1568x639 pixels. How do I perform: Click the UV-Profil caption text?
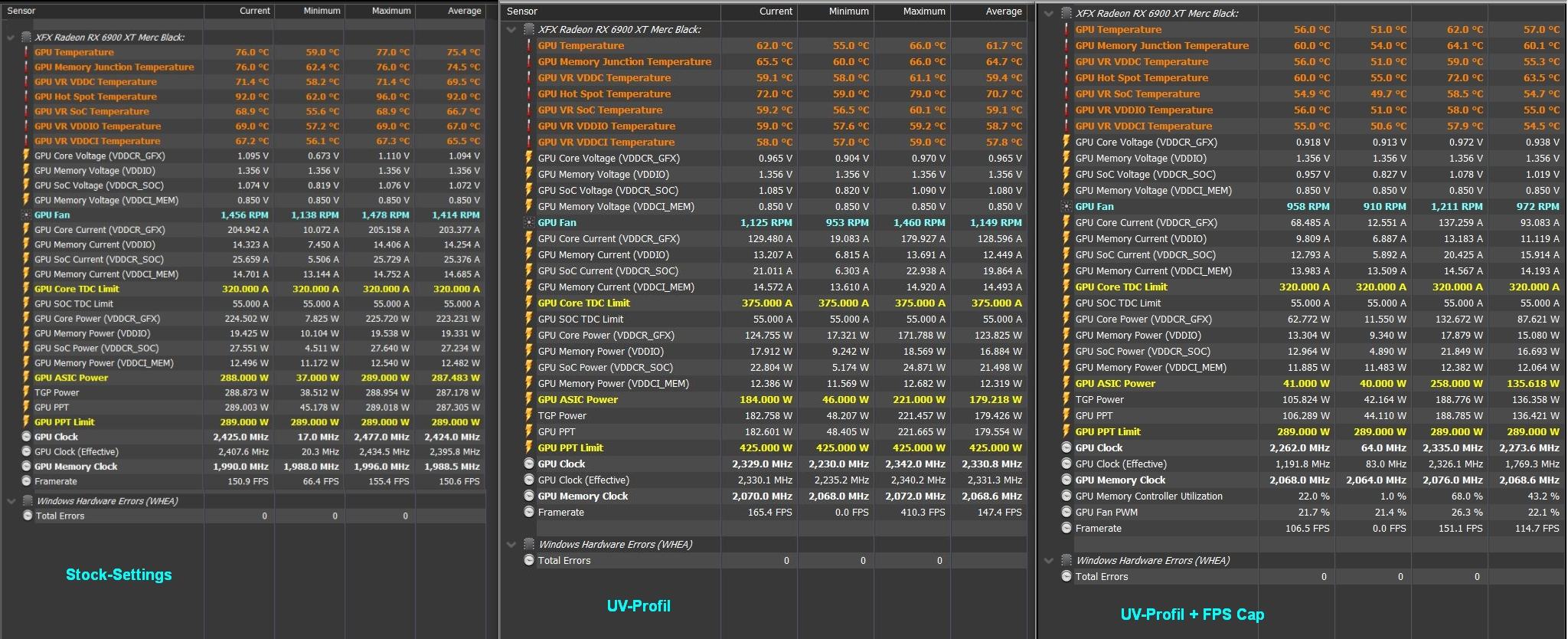tap(639, 606)
